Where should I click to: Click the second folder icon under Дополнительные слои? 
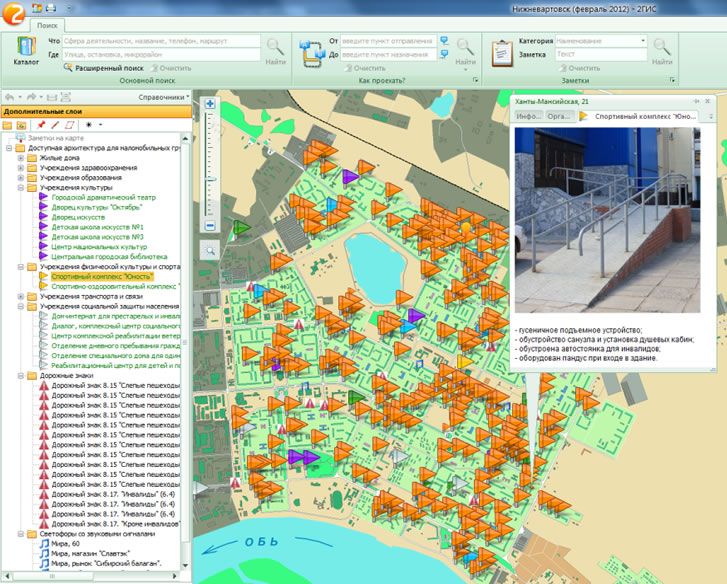coord(21,125)
